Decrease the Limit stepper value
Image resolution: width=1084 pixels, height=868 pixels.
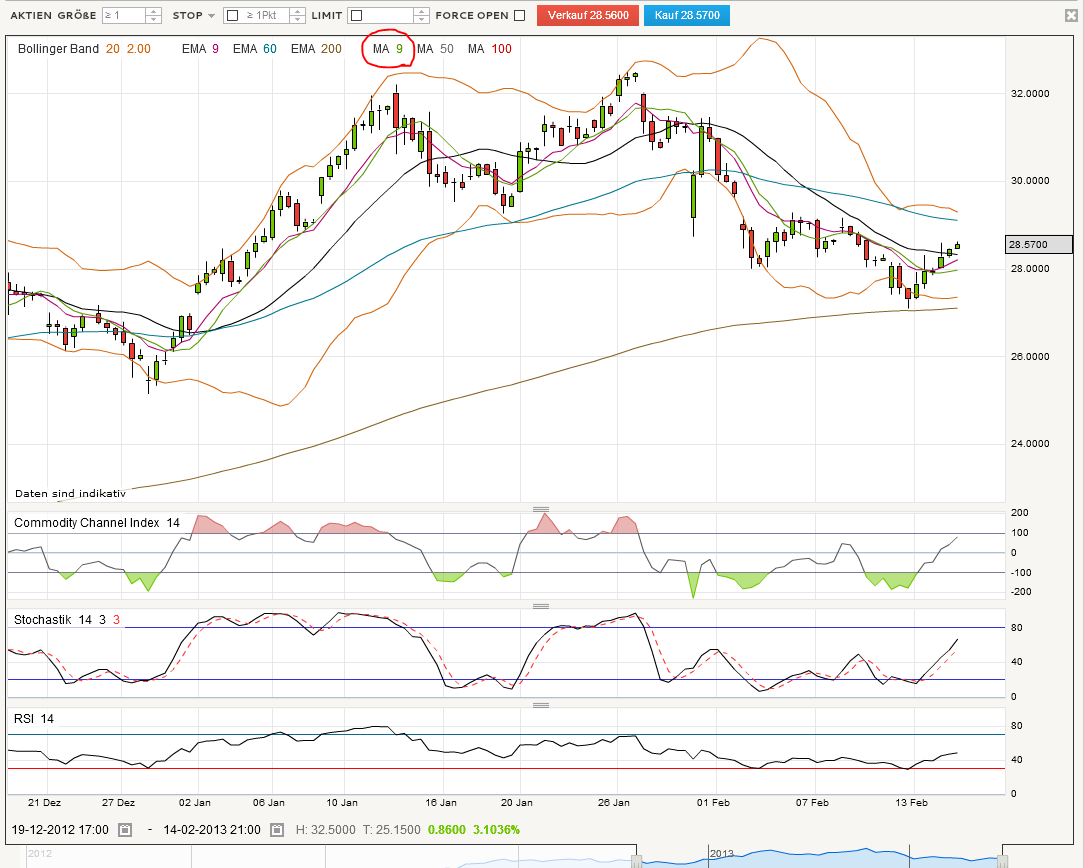click(421, 19)
